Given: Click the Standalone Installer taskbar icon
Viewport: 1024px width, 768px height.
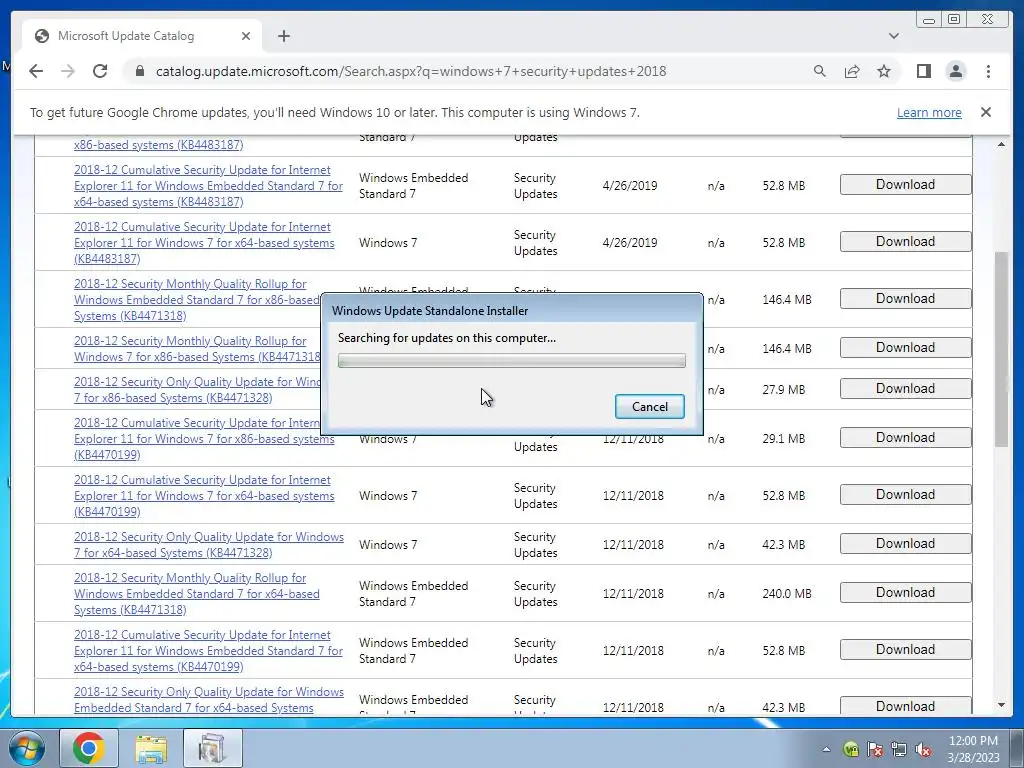Looking at the screenshot, I should point(213,748).
